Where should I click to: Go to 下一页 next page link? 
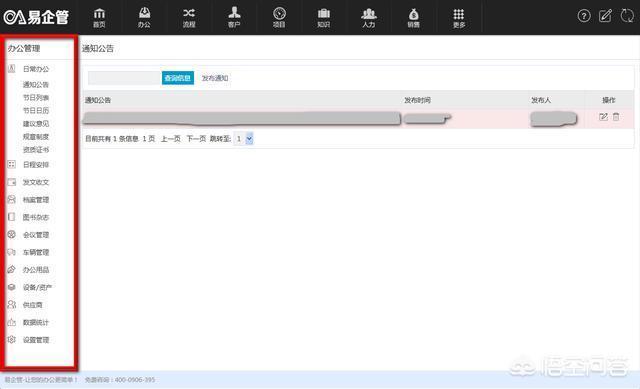click(x=196, y=139)
